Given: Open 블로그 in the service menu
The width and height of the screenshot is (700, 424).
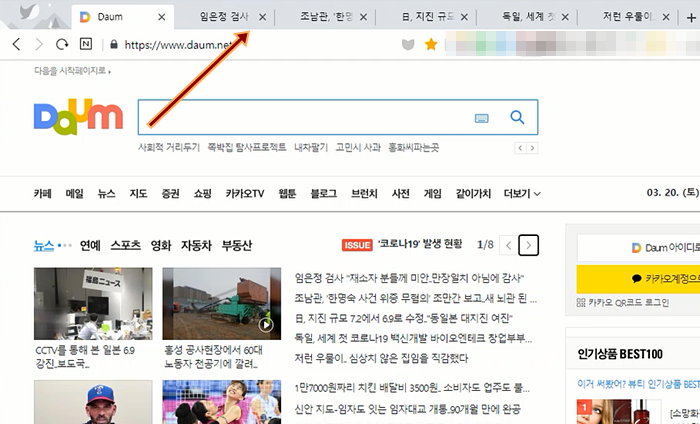Looking at the screenshot, I should [x=324, y=193].
